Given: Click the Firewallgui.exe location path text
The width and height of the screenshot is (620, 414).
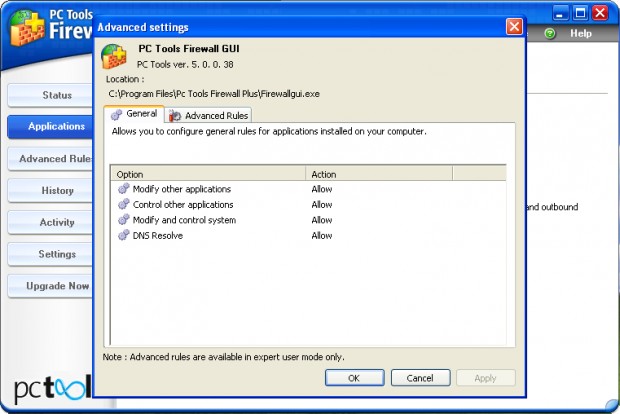Looking at the screenshot, I should click(x=214, y=94).
